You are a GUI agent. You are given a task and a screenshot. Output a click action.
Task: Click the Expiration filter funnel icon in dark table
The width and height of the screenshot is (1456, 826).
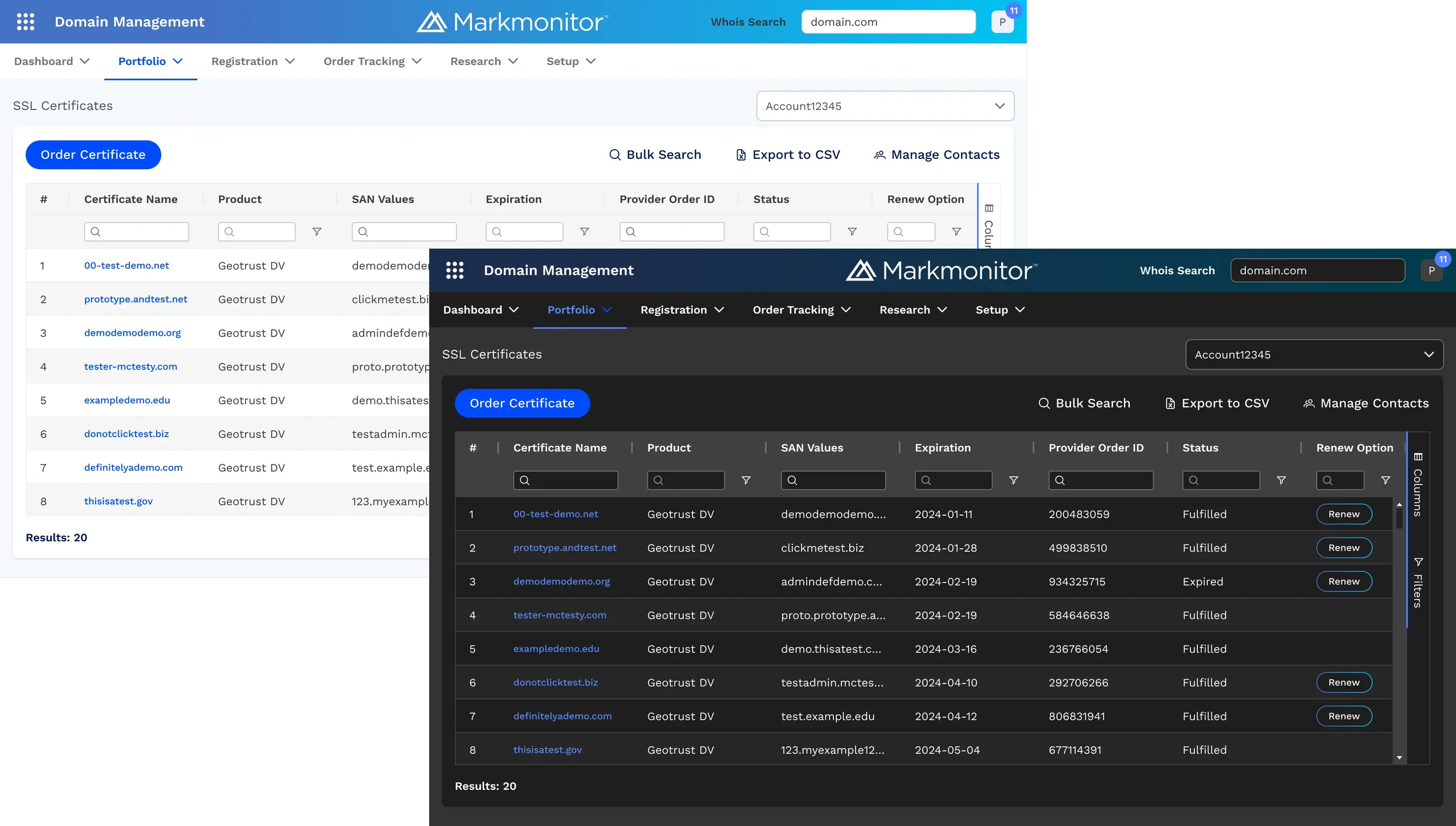click(x=1013, y=480)
